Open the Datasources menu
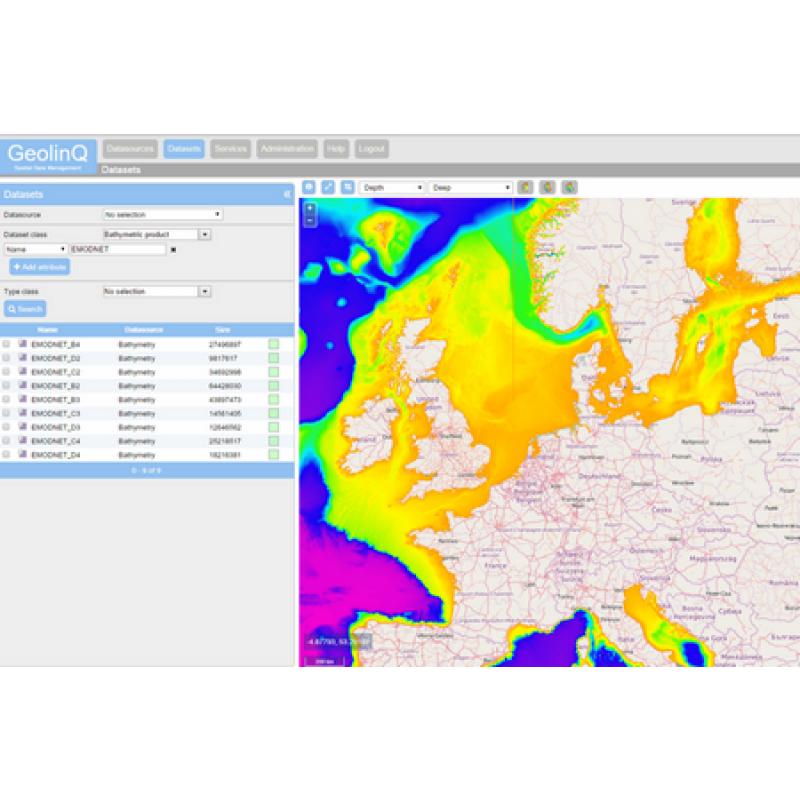Screen dimensions: 800x800 point(130,149)
